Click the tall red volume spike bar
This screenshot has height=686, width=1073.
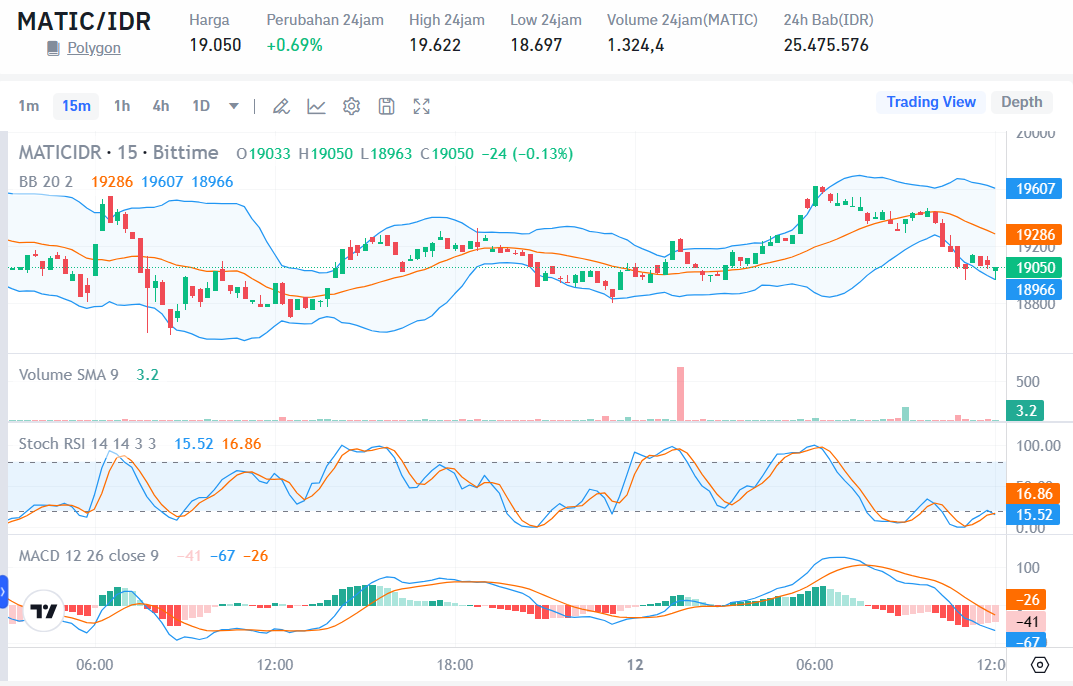680,394
